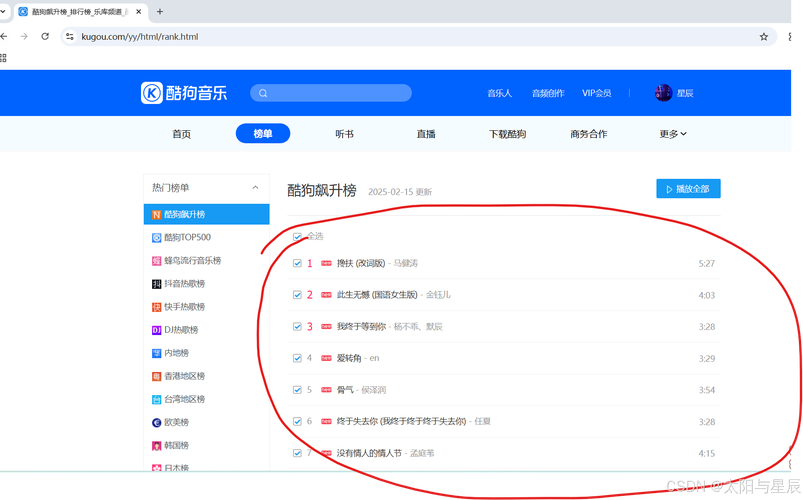
Task: Click the 抖音热歌榜 icon
Action: pyautogui.click(x=157, y=284)
